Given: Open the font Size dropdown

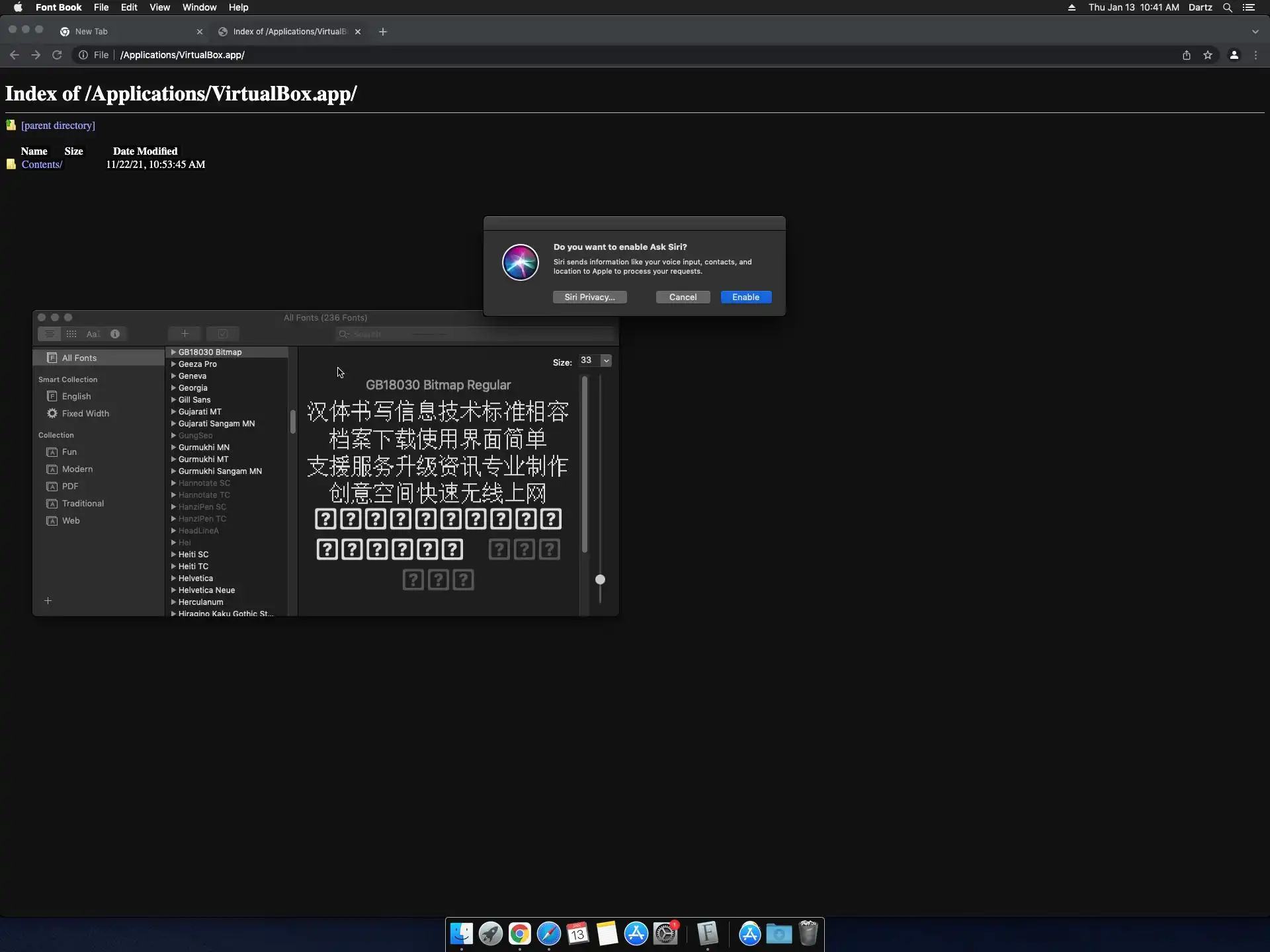Looking at the screenshot, I should (x=606, y=361).
